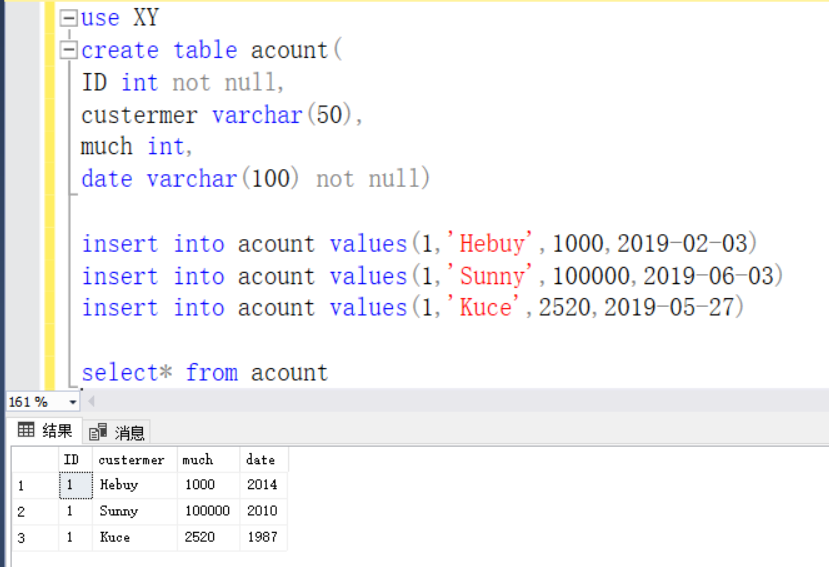The height and width of the screenshot is (567, 829).
Task: Click the horizontal scrollbar left arrow
Action: point(91,401)
